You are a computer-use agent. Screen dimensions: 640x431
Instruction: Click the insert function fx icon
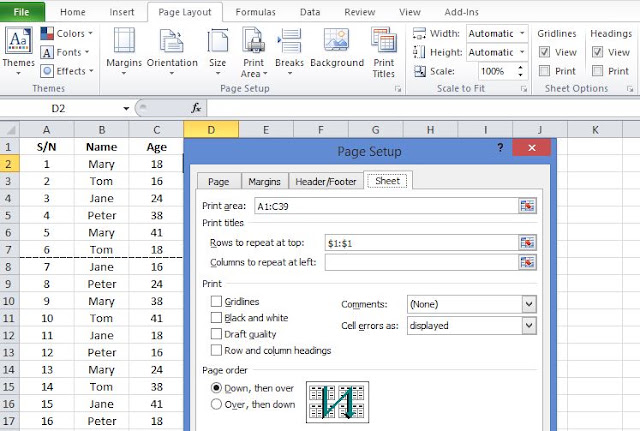coord(196,108)
